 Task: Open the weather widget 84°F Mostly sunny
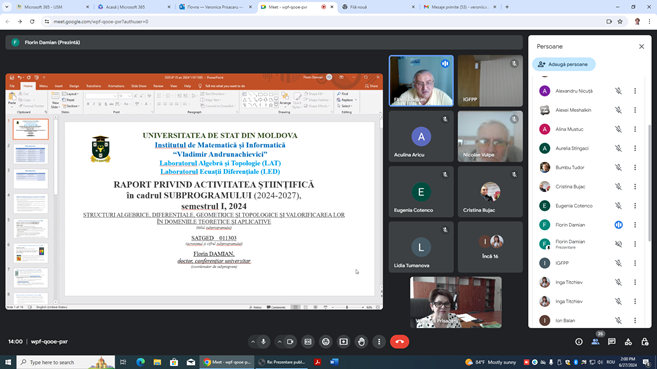tap(491, 362)
